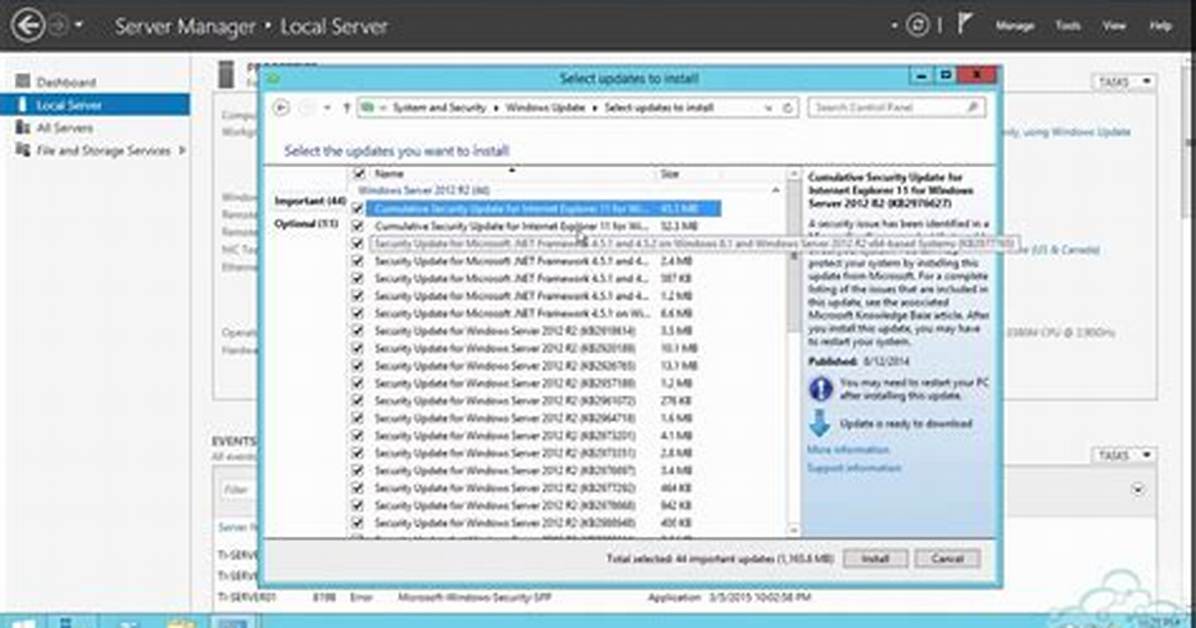The height and width of the screenshot is (628, 1196).
Task: Open the Support information link
Action: tap(854, 468)
